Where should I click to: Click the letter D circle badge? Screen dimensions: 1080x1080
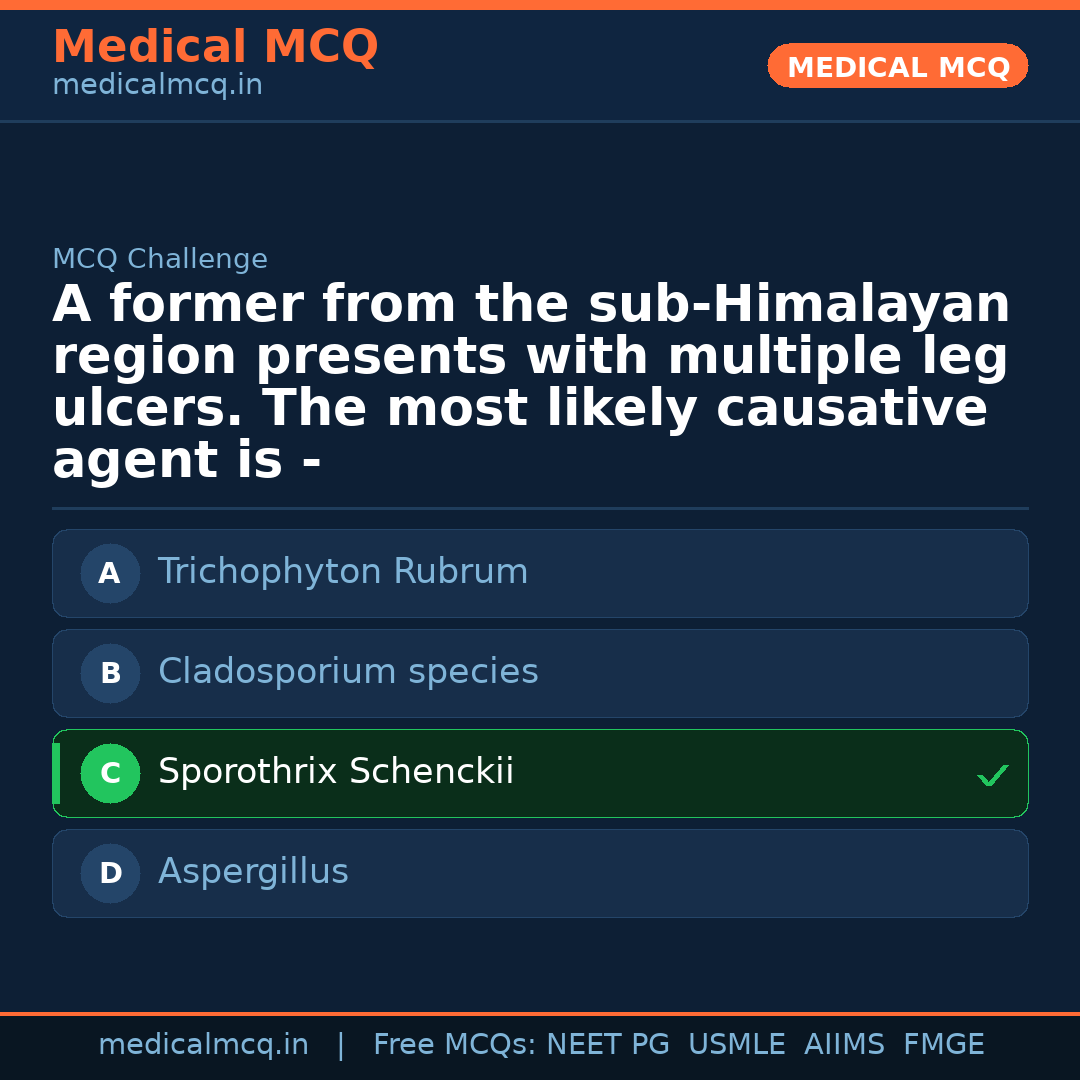pos(110,874)
